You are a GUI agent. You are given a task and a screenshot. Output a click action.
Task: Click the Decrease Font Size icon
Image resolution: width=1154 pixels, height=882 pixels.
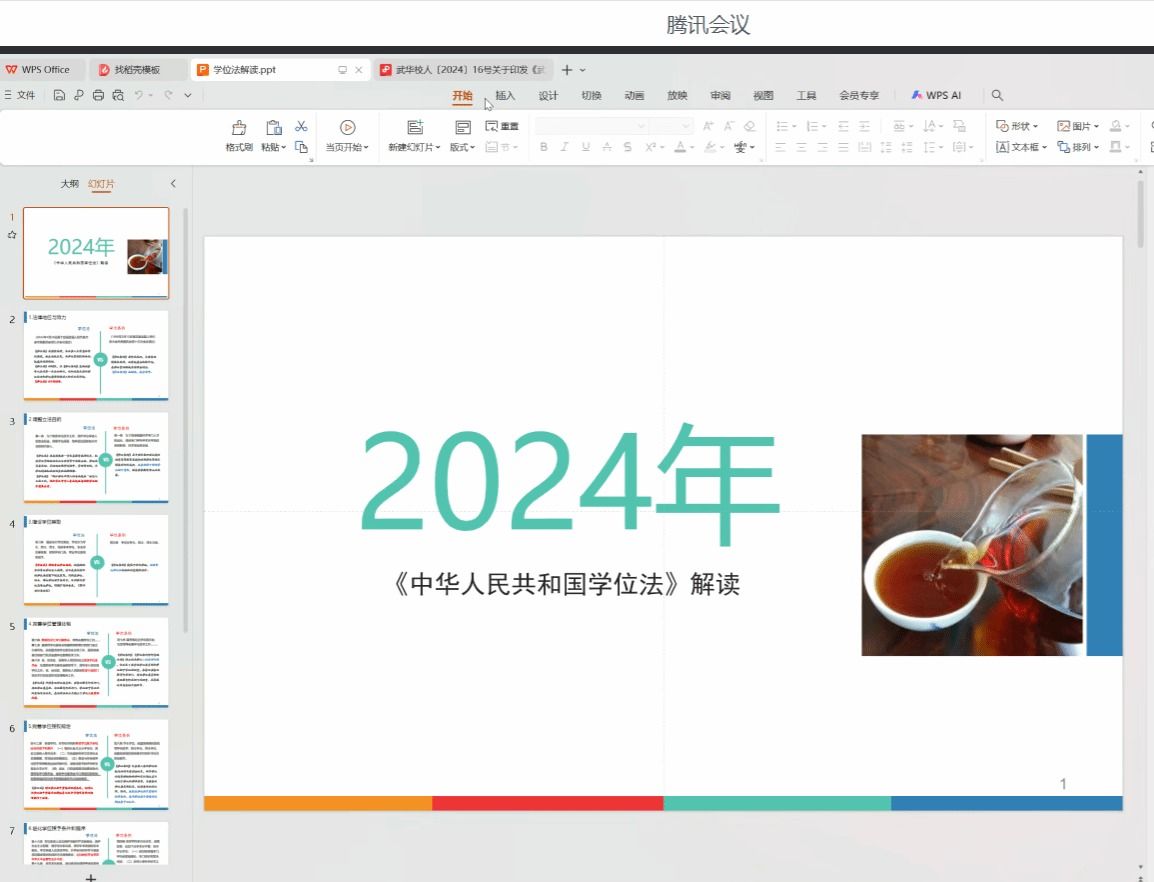click(x=729, y=126)
